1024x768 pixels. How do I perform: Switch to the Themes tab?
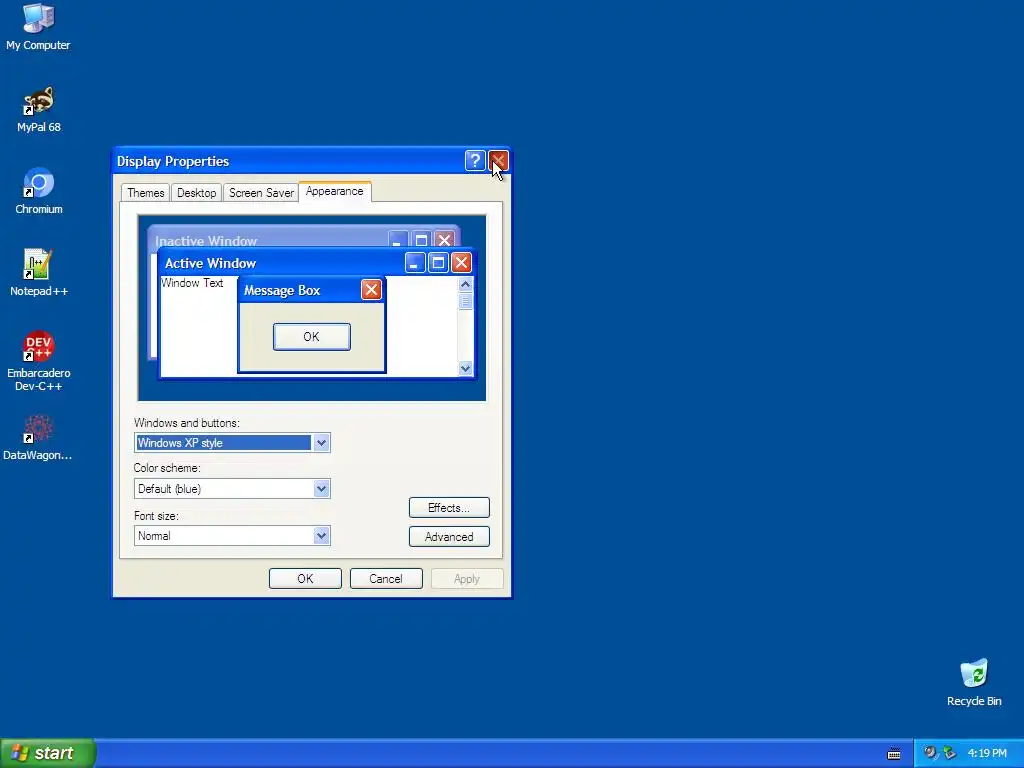(x=146, y=193)
